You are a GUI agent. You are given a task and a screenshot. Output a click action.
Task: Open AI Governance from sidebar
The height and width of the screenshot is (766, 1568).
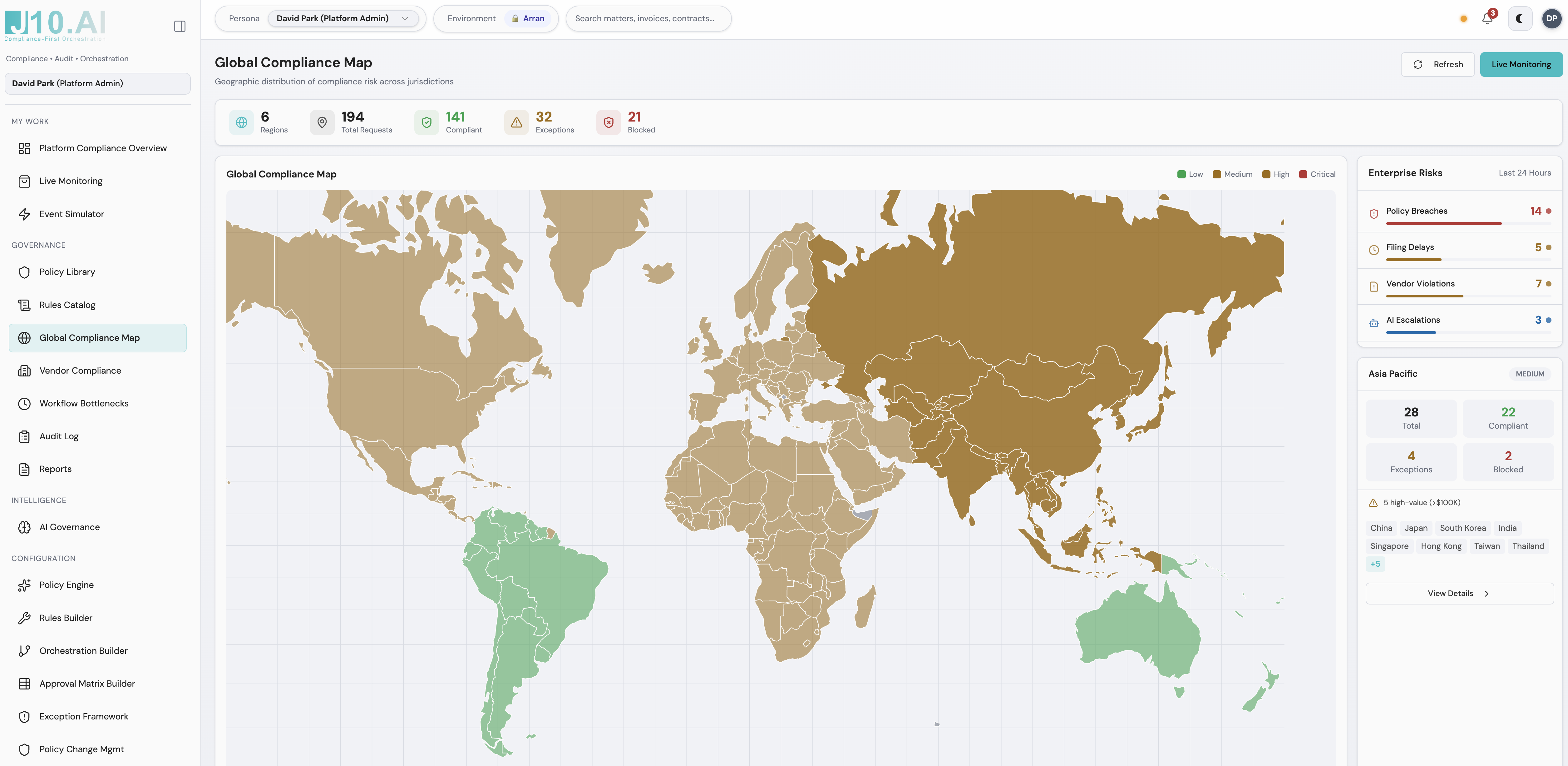pyautogui.click(x=97, y=527)
